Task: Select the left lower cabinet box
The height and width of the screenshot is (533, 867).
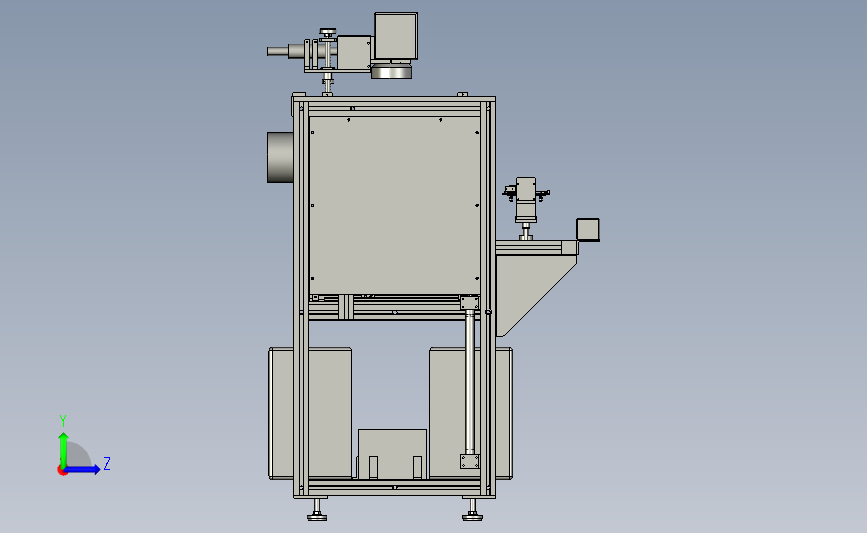Action: [x=310, y=413]
